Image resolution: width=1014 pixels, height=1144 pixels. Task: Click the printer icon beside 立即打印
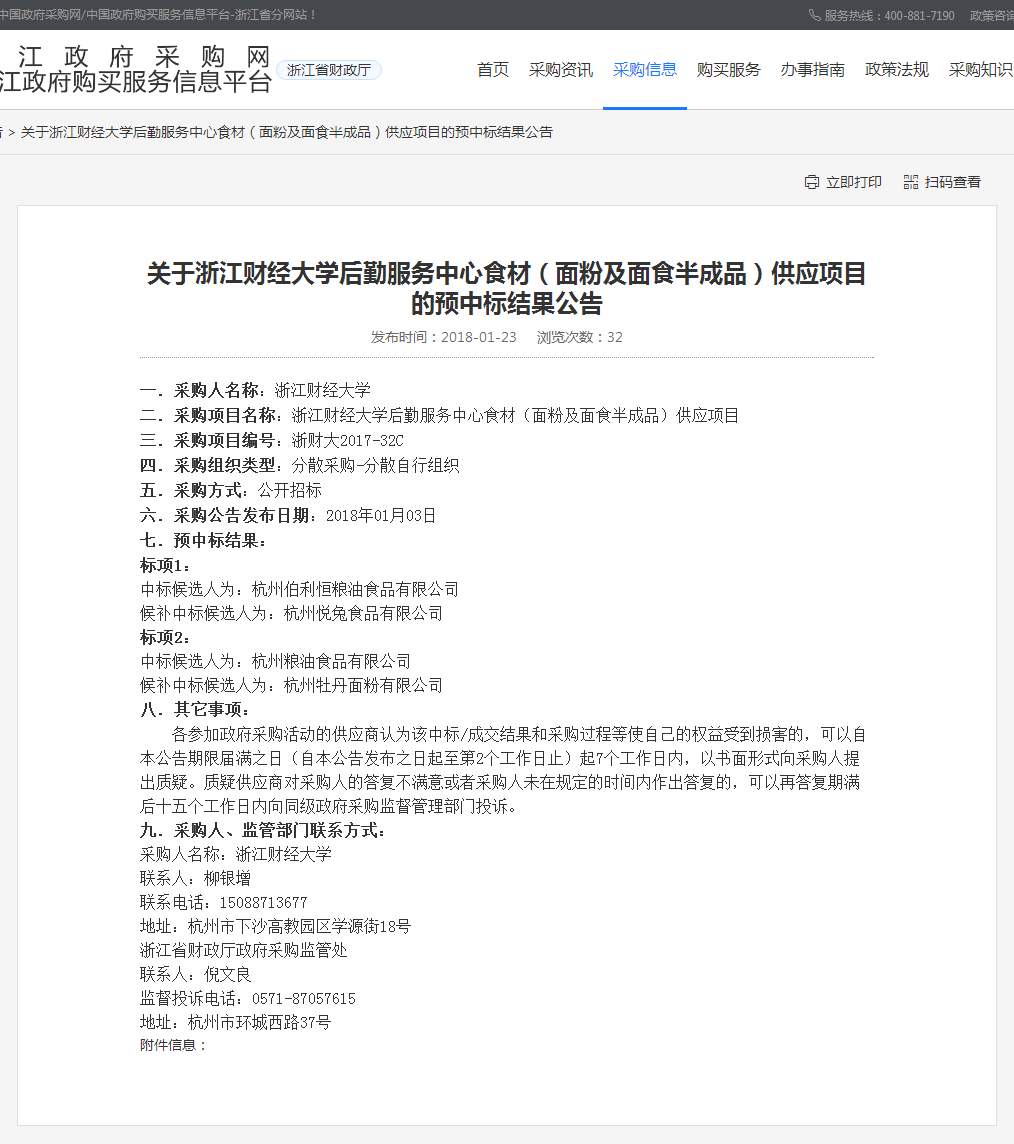[x=812, y=182]
